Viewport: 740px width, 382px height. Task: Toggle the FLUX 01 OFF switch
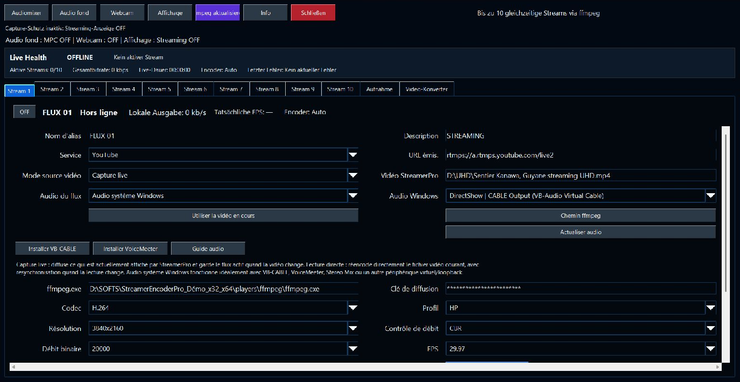pyautogui.click(x=24, y=112)
